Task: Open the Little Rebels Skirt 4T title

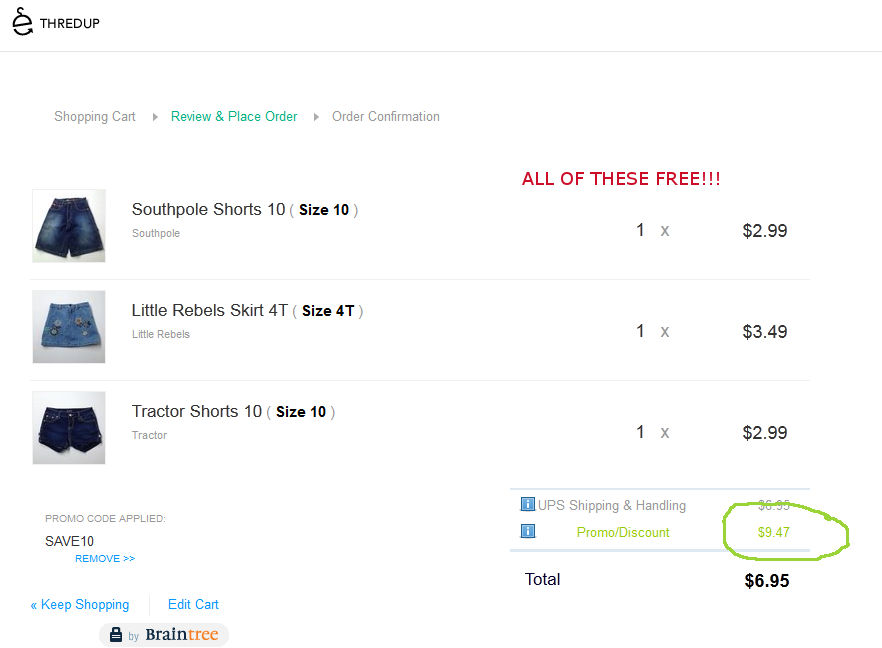Action: click(x=210, y=310)
